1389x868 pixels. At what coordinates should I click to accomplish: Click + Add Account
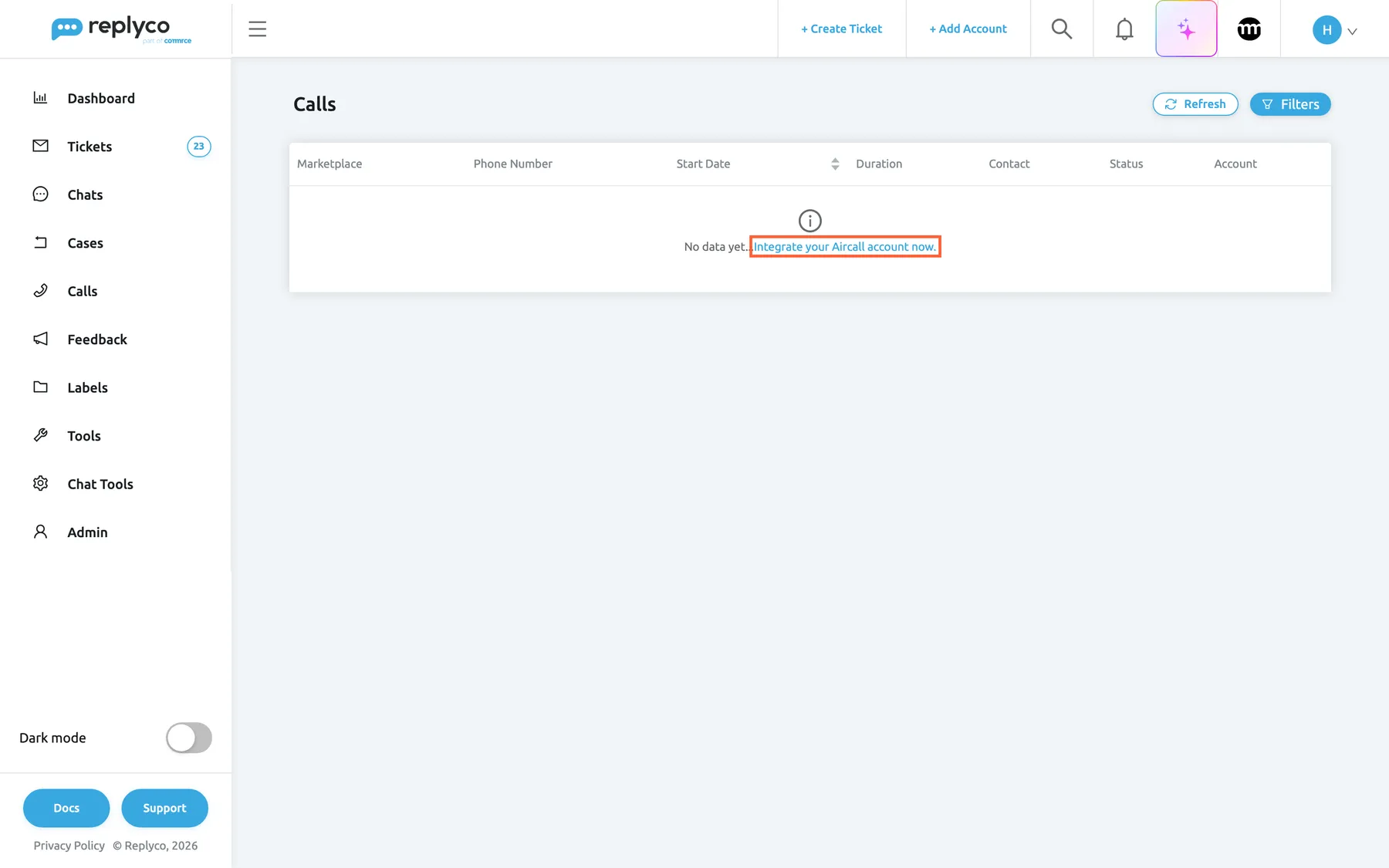coord(968,29)
